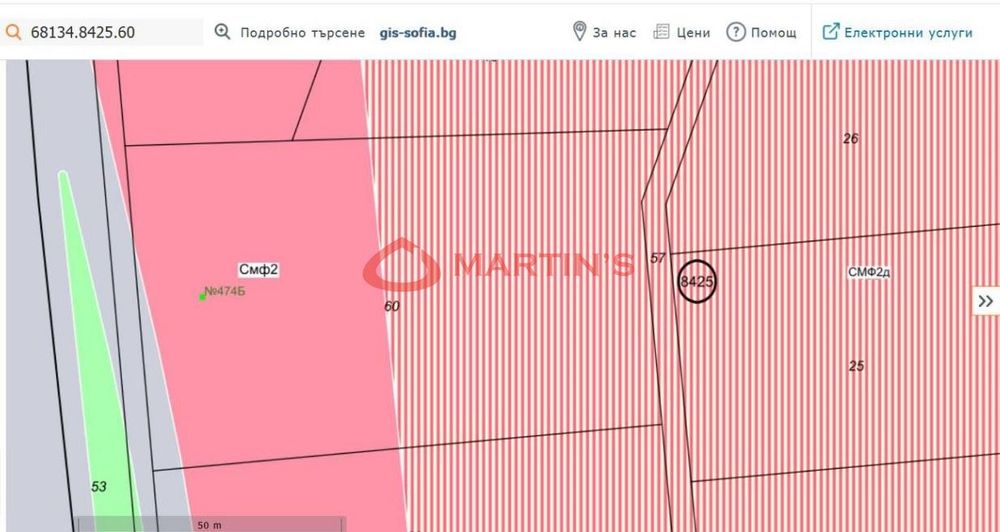Click the price list icon
1000x532 pixels.
(x=661, y=32)
